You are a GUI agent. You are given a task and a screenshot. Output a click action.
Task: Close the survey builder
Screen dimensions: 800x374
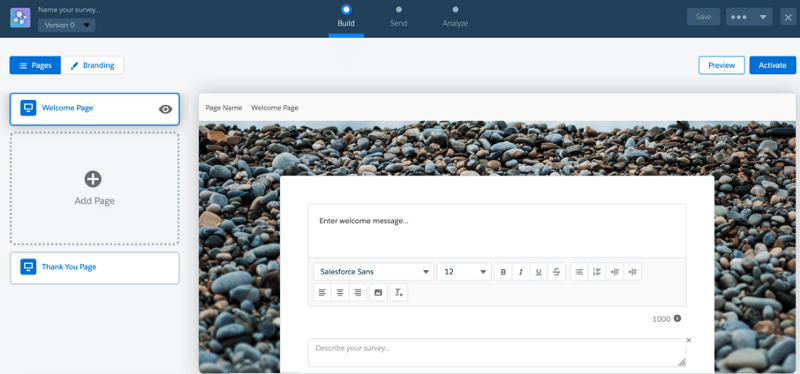point(788,17)
